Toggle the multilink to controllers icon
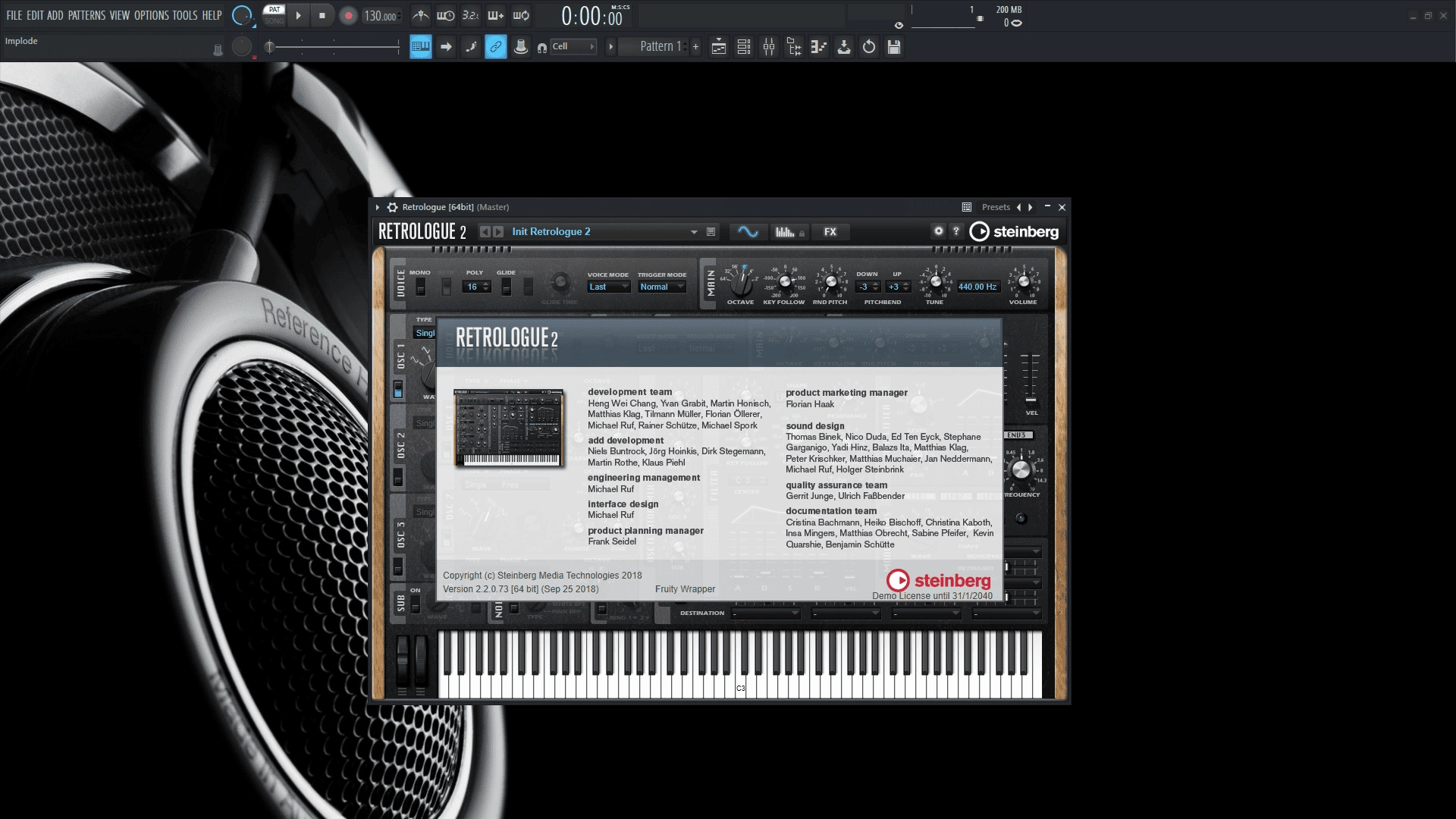 click(496, 47)
